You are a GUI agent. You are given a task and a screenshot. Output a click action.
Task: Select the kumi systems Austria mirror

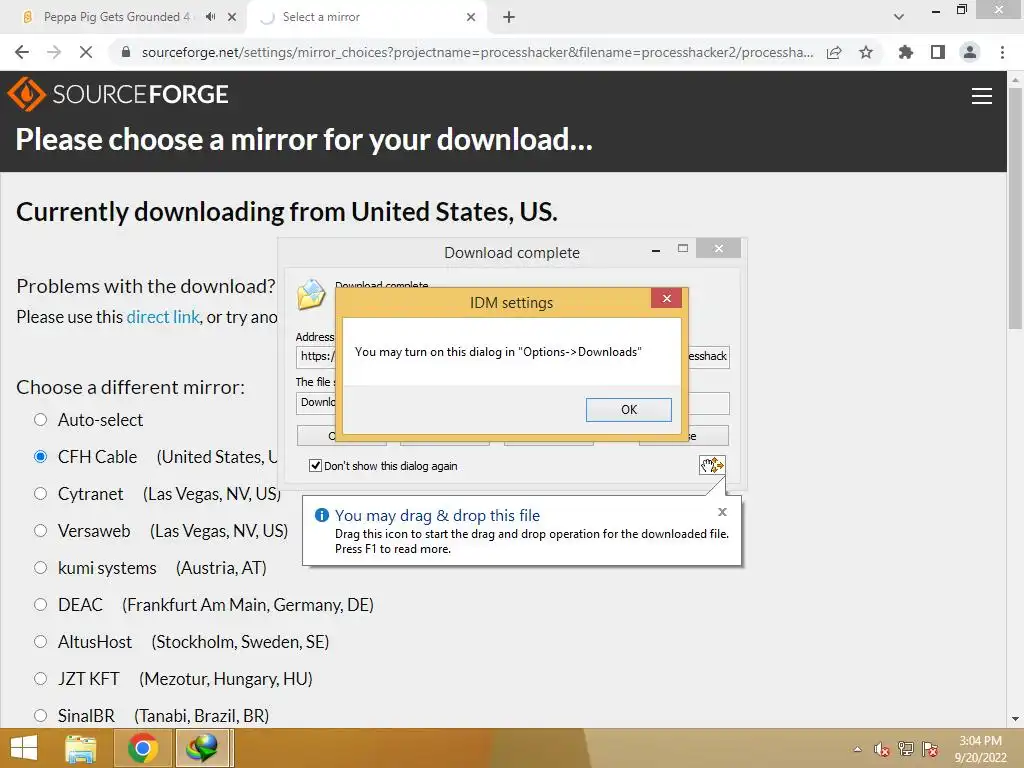40,568
